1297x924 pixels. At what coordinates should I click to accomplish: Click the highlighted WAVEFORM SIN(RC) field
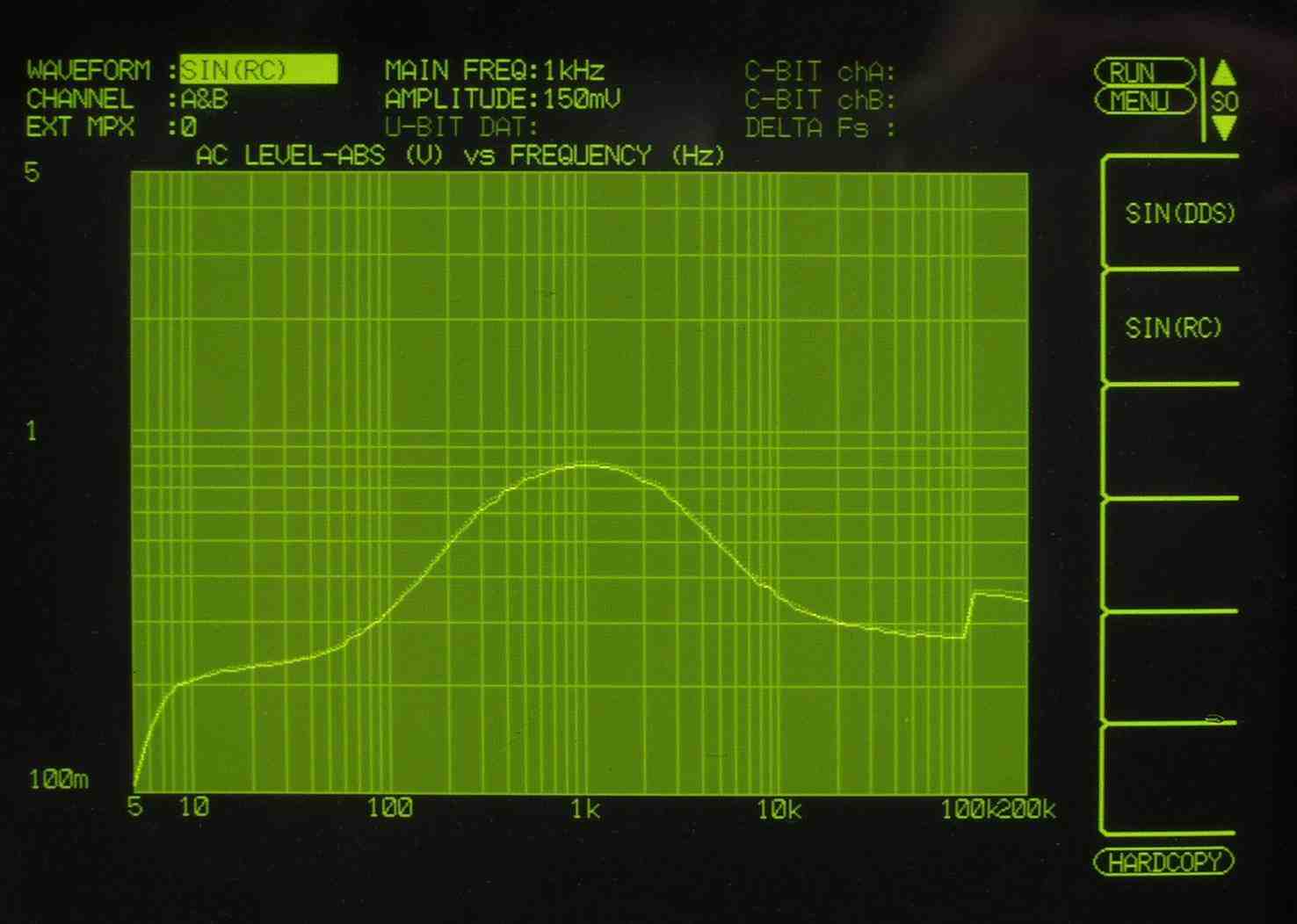point(258,70)
